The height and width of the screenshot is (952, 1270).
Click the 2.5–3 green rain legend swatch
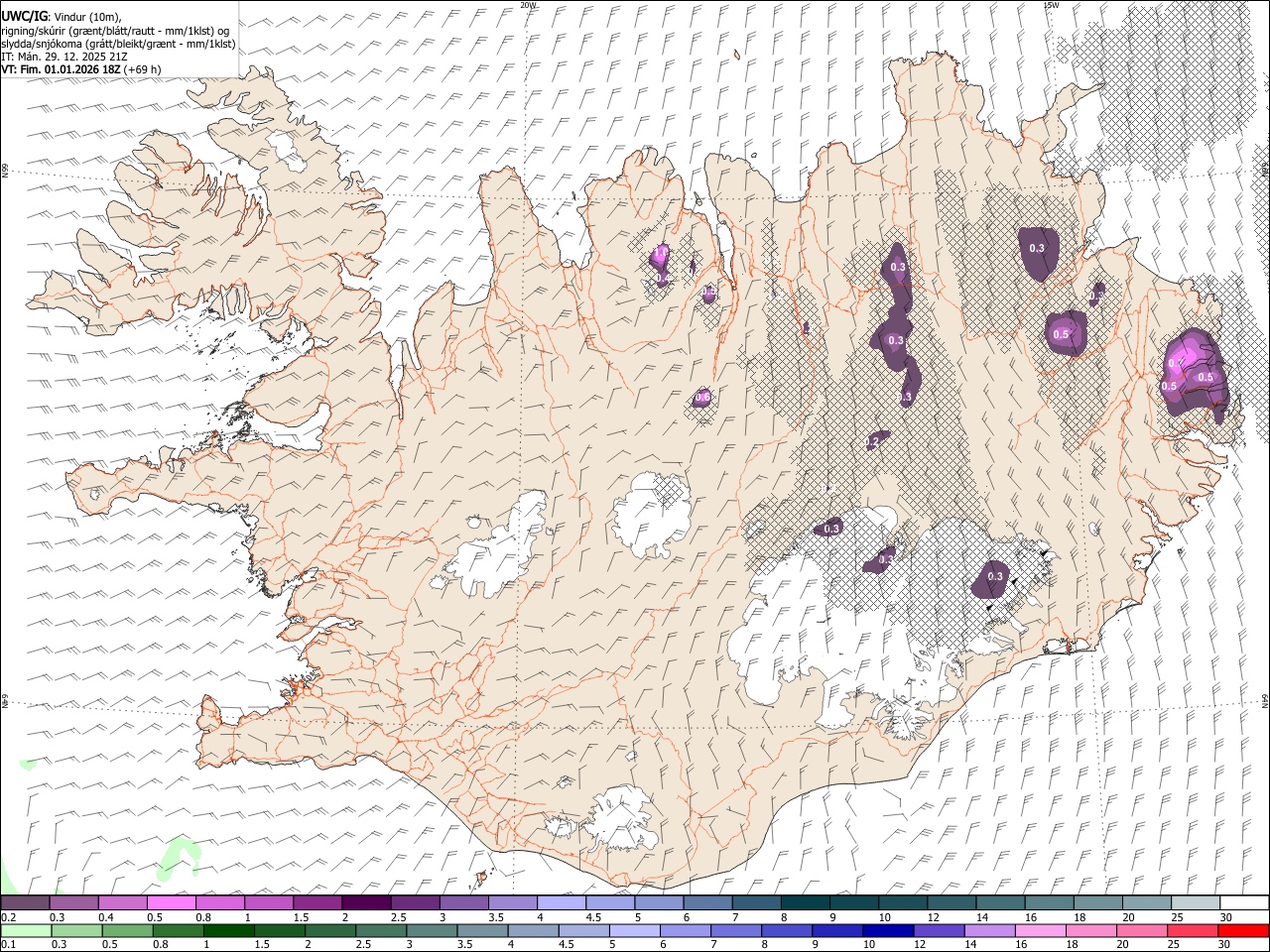click(381, 930)
